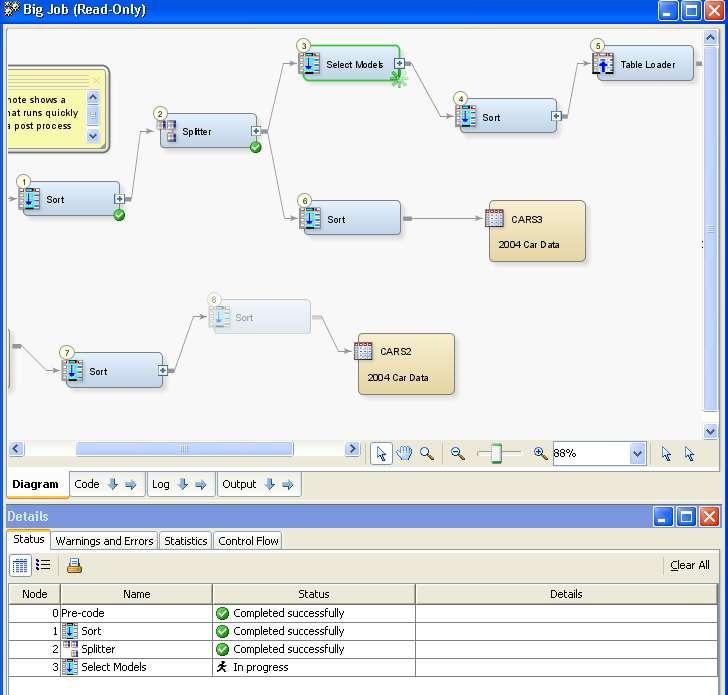This screenshot has width=728, height=695.
Task: Click the down arrow on Log tab
Action: (183, 484)
